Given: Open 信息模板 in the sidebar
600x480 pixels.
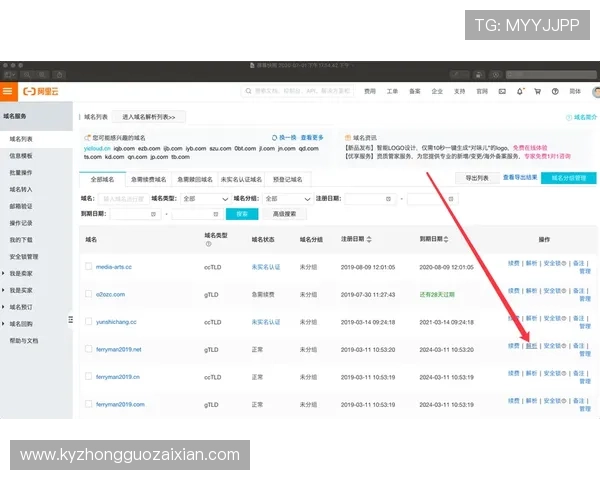Looking at the screenshot, I should tap(21, 156).
